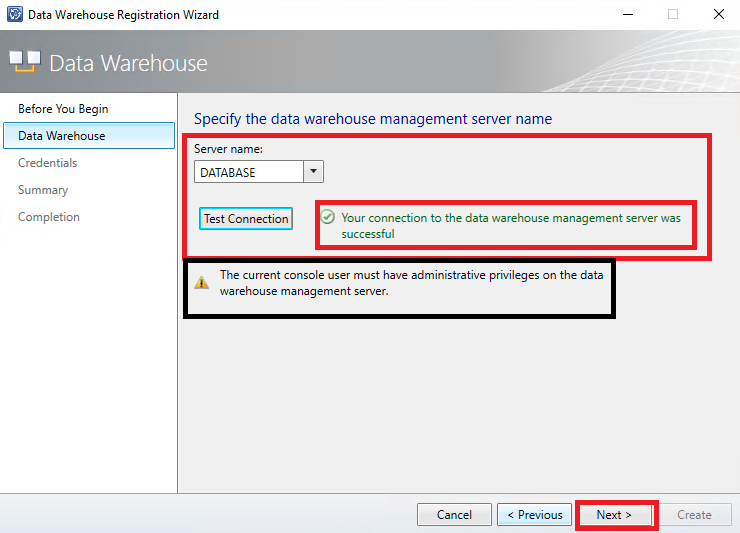This screenshot has width=740, height=533.
Task: Click the connection successful message text
Action: click(510, 225)
